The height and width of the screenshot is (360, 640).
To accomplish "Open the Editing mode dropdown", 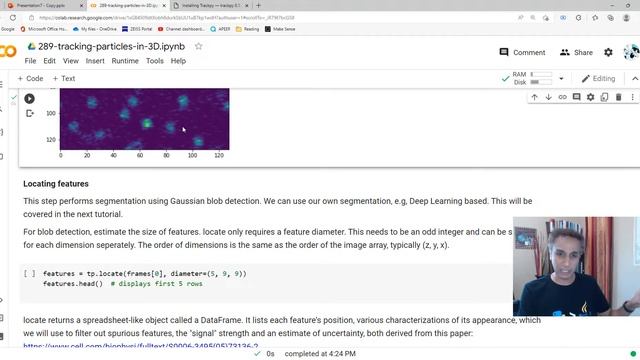I will (x=598, y=78).
